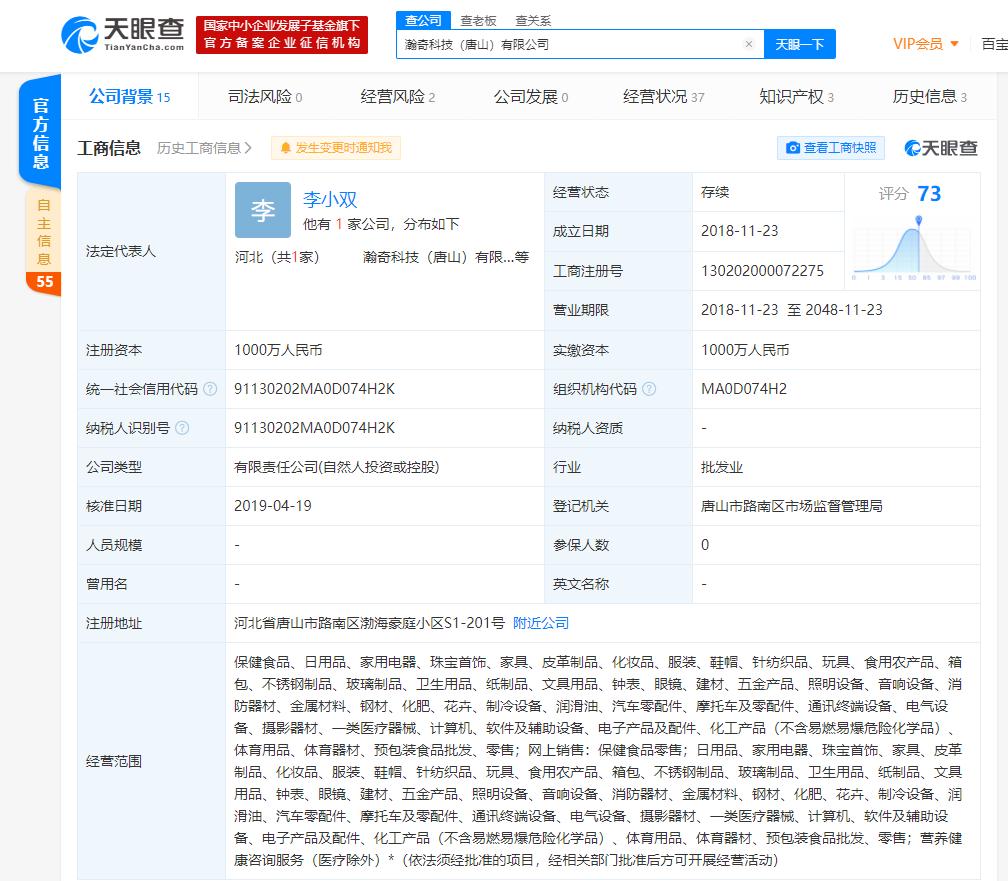Open the 经营风险 tab
This screenshot has height=881, width=1008.
point(397,96)
